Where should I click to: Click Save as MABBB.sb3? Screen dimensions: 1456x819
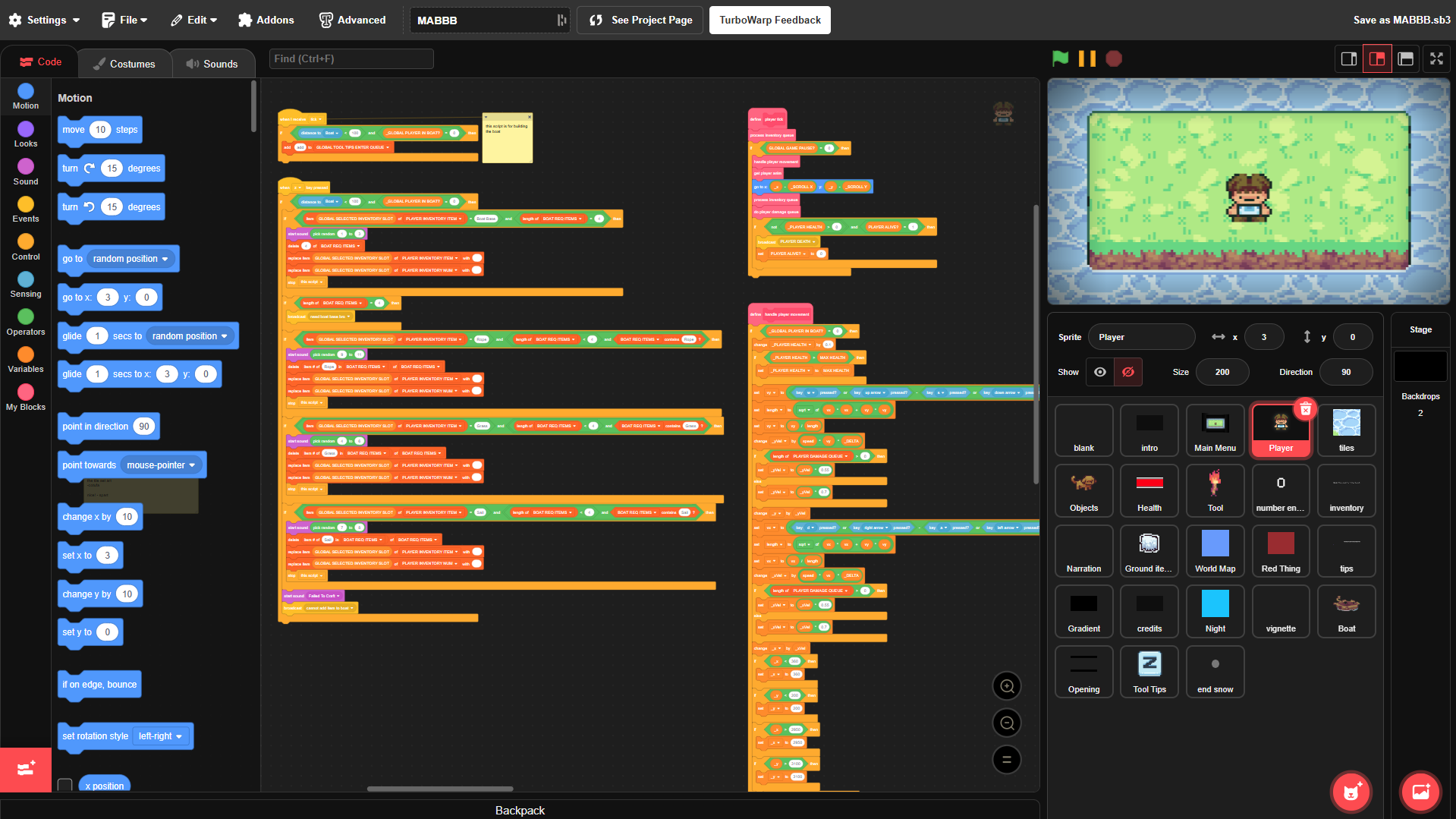(1401, 20)
